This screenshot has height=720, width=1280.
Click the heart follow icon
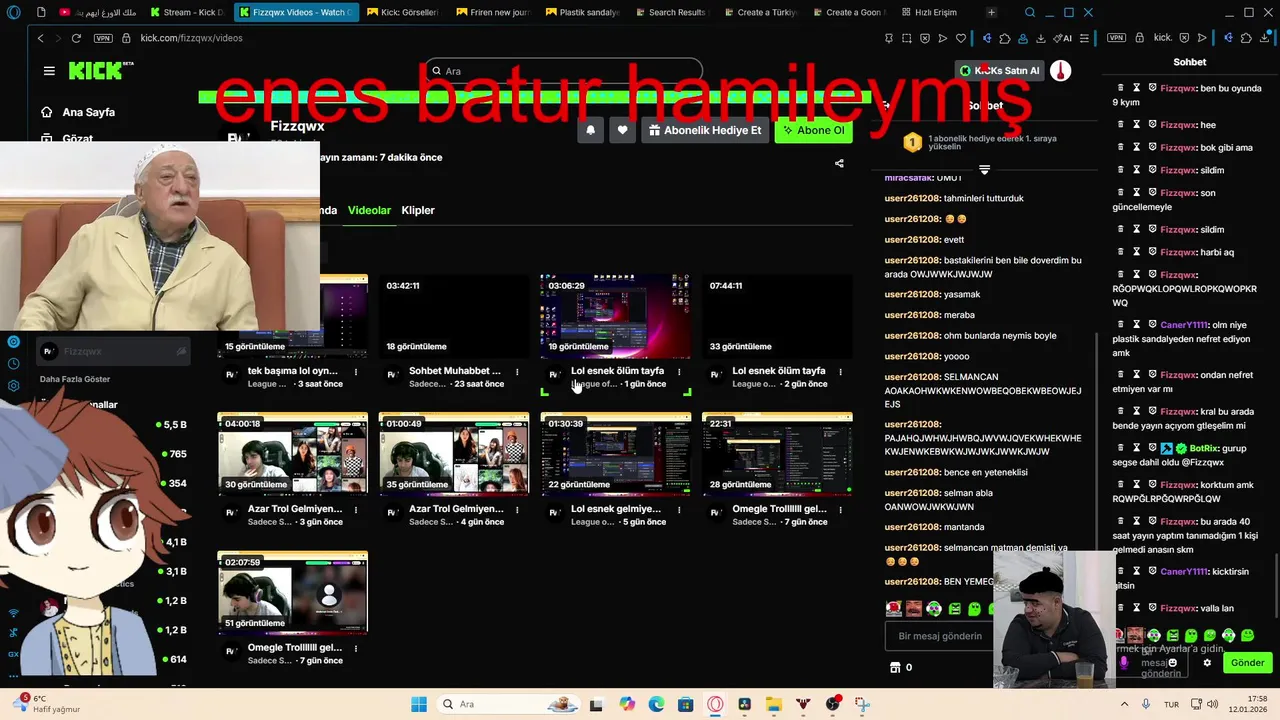[x=622, y=130]
